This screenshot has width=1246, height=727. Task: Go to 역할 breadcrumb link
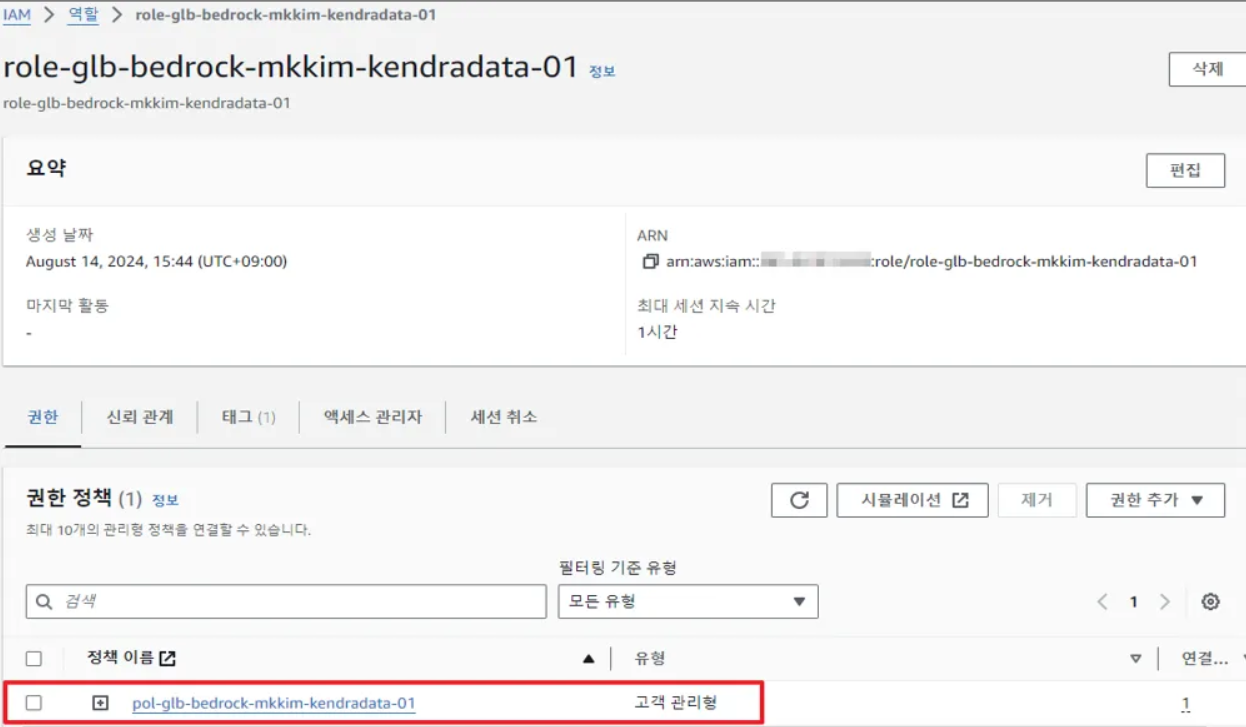pos(83,15)
